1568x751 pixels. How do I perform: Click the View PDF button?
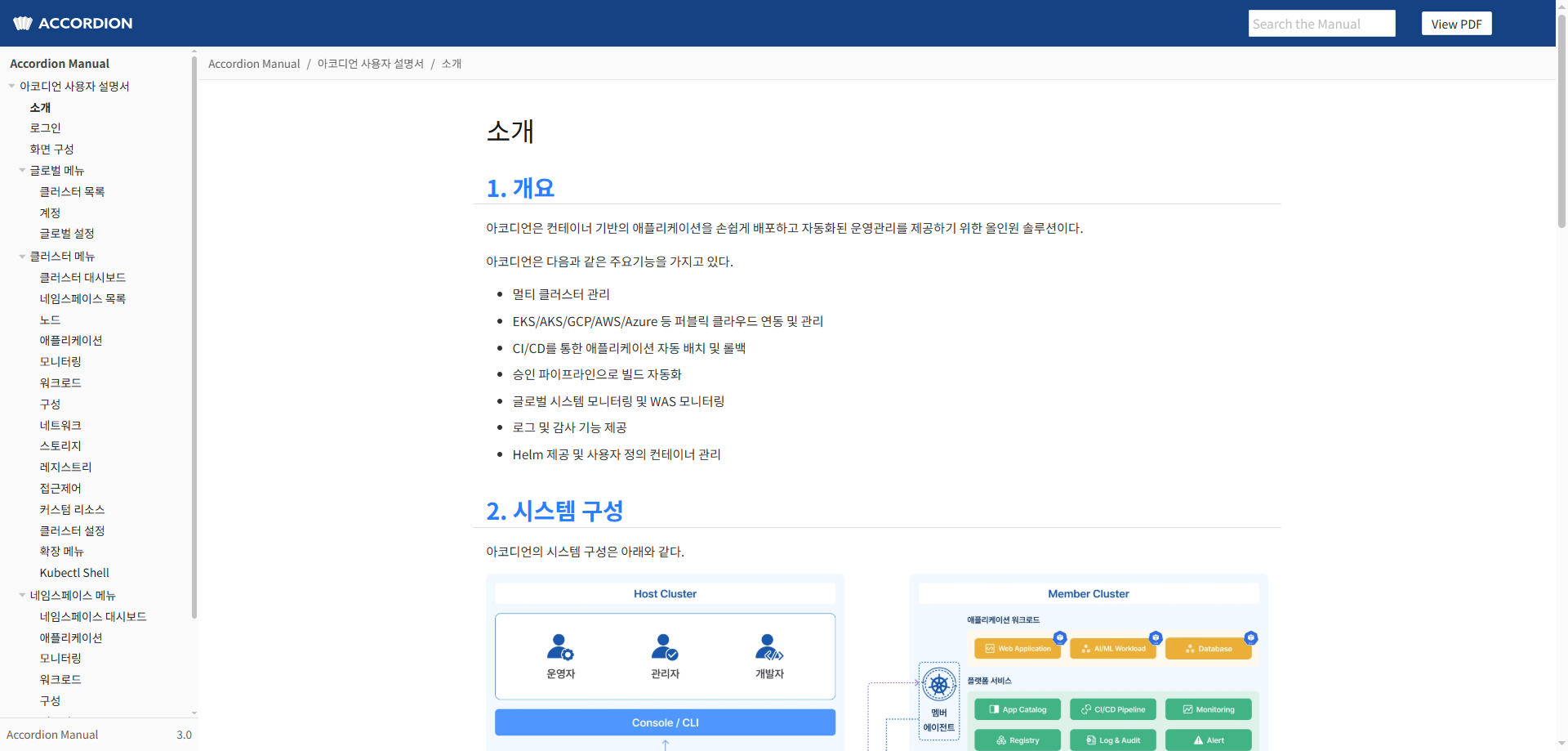1456,24
